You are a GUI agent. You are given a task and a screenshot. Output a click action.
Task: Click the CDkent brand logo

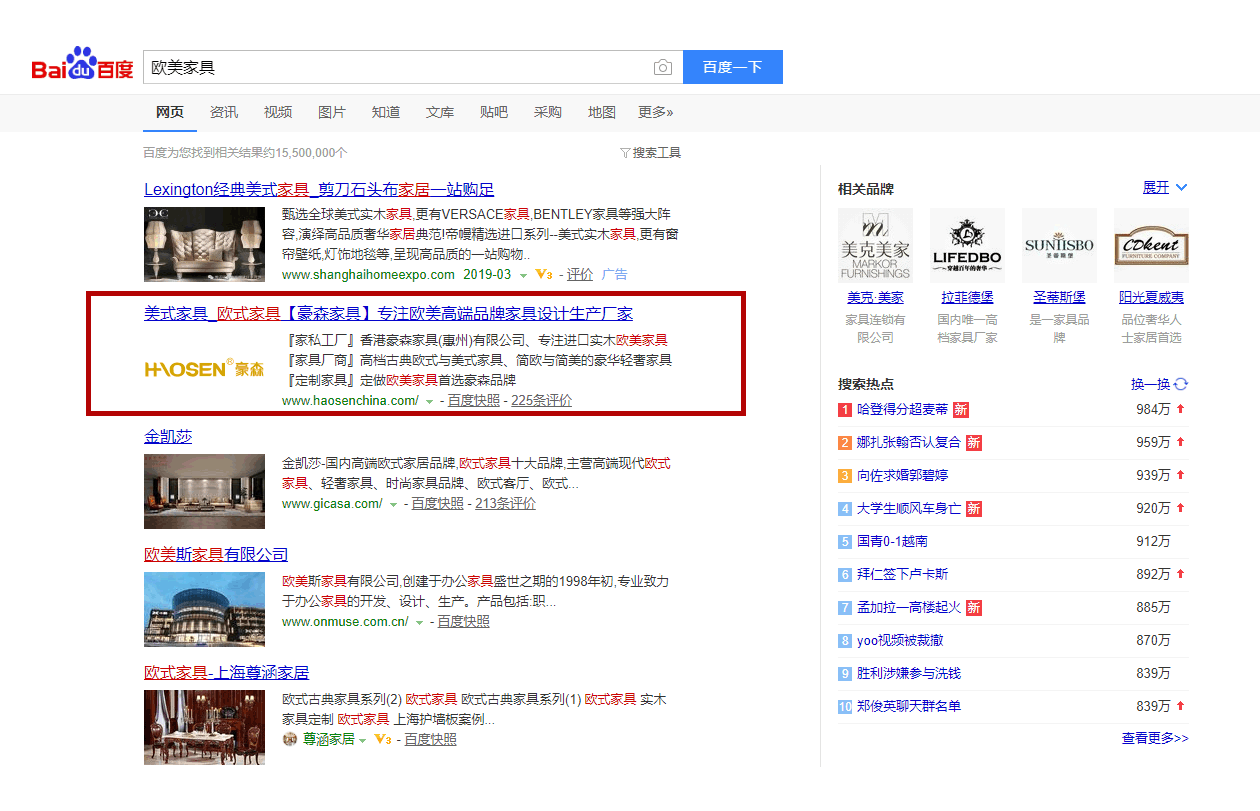click(1151, 246)
